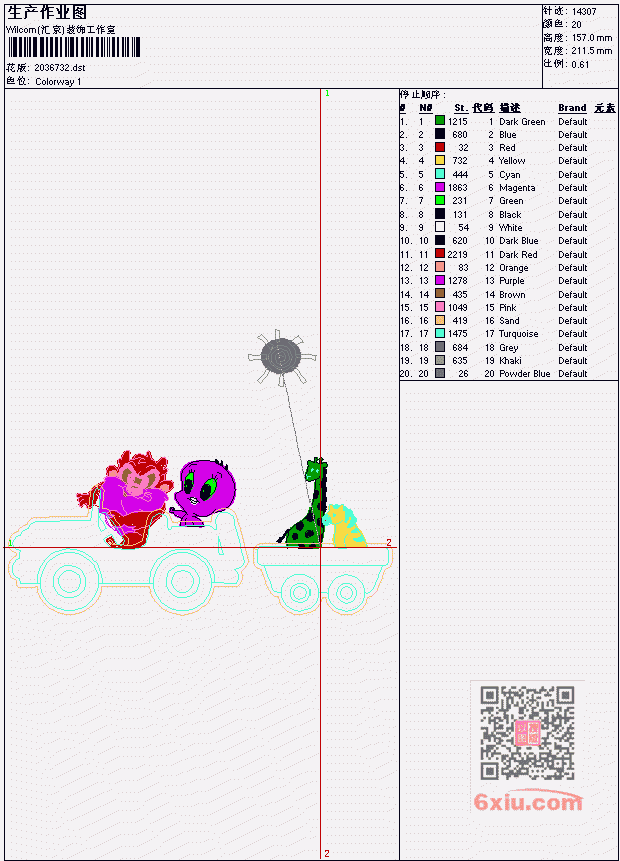Select the Turquoise color swatch in row 17
The width and height of the screenshot is (620, 861).
tap(440, 333)
